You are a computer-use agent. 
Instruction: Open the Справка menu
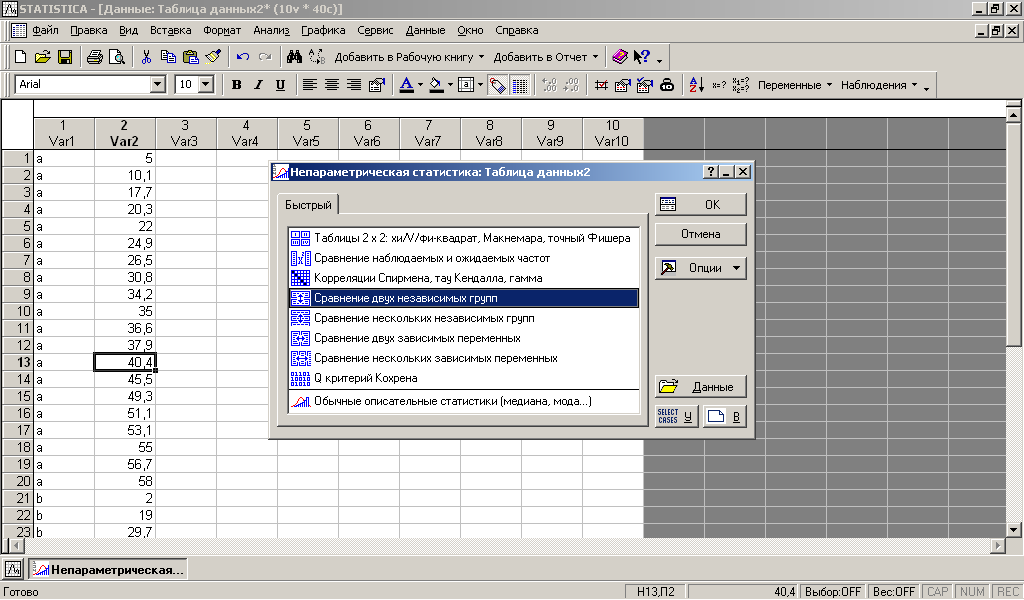(517, 30)
